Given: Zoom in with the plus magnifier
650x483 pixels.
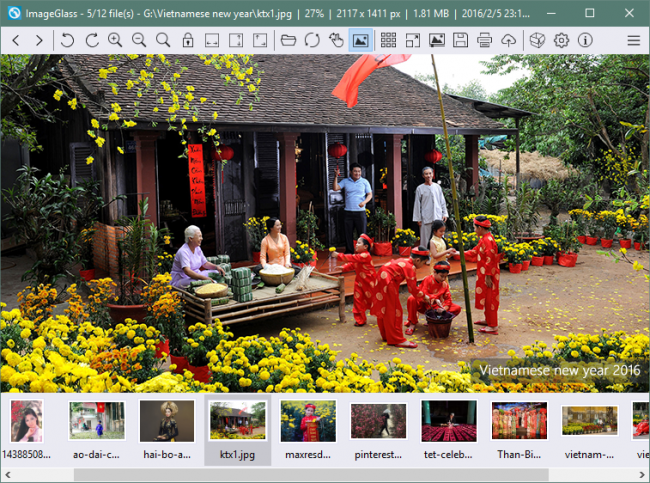Looking at the screenshot, I should 115,40.
